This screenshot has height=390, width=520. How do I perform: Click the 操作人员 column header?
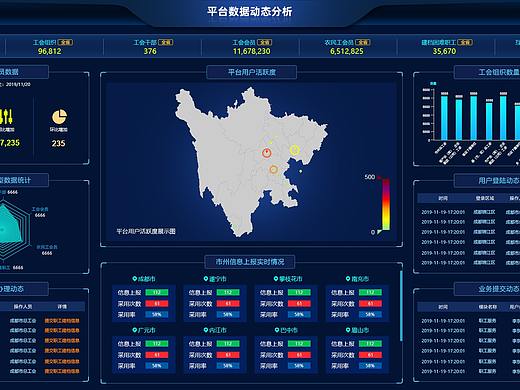(x=23, y=306)
